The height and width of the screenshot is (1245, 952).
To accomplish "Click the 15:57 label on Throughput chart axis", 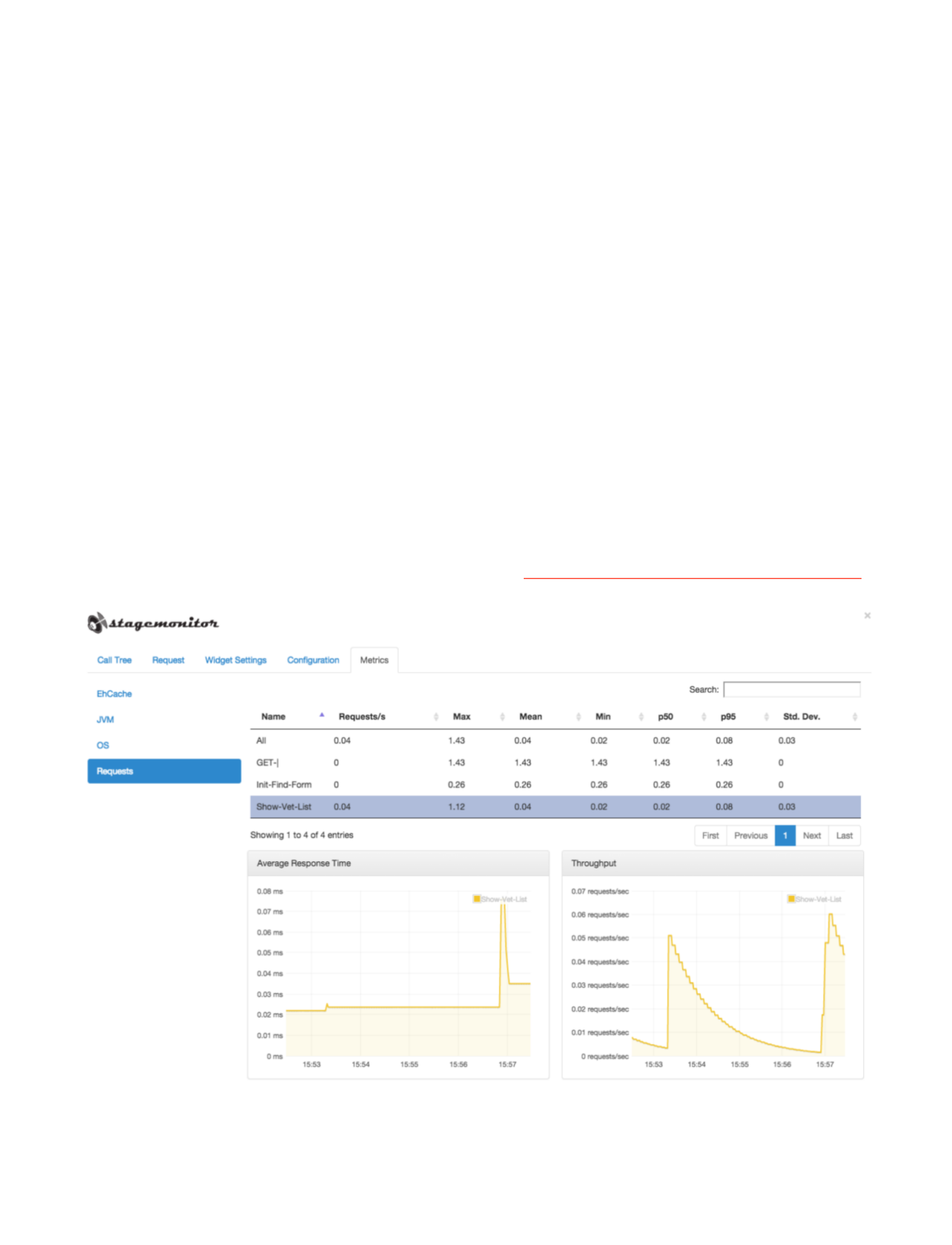I will [x=824, y=1064].
